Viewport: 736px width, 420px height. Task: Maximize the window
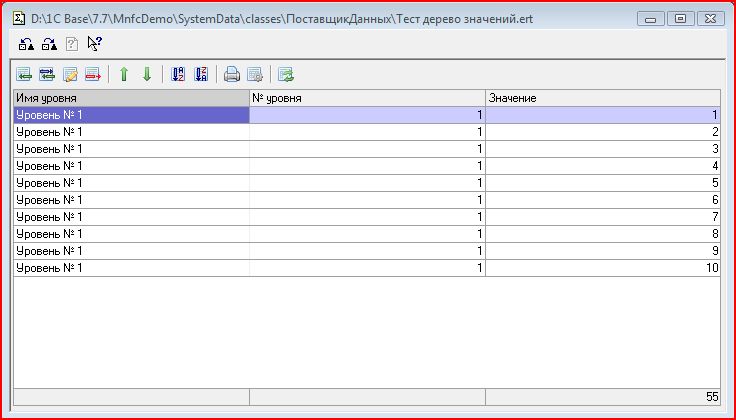[680, 17]
